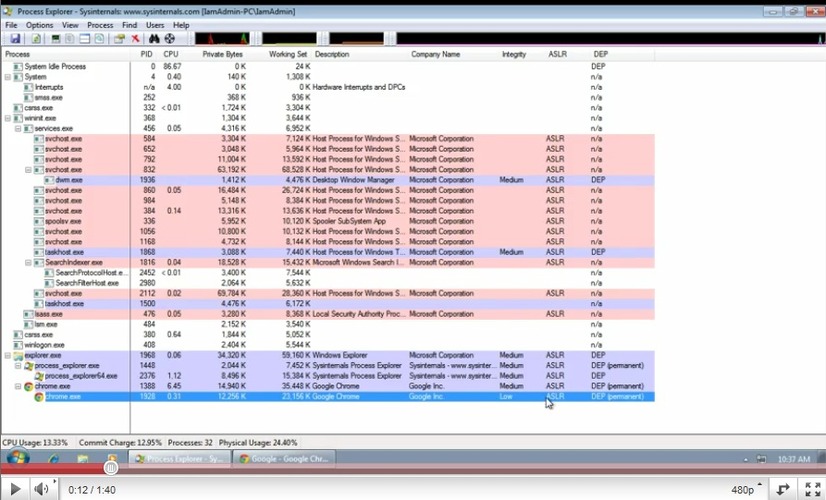Click the red X Kill Process icon
Viewport: 826px width, 500px height.
click(x=135, y=38)
